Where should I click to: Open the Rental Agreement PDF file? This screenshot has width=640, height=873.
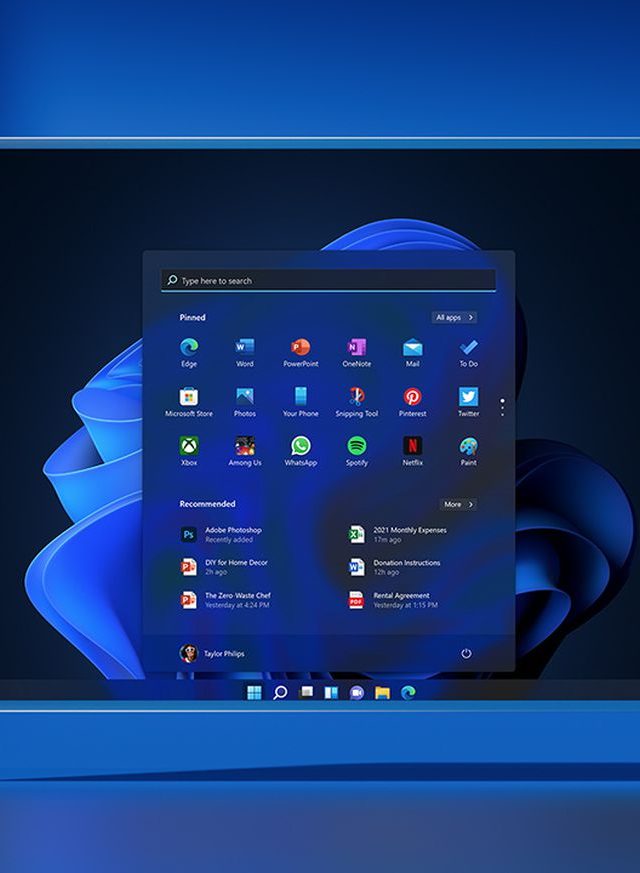click(x=400, y=599)
